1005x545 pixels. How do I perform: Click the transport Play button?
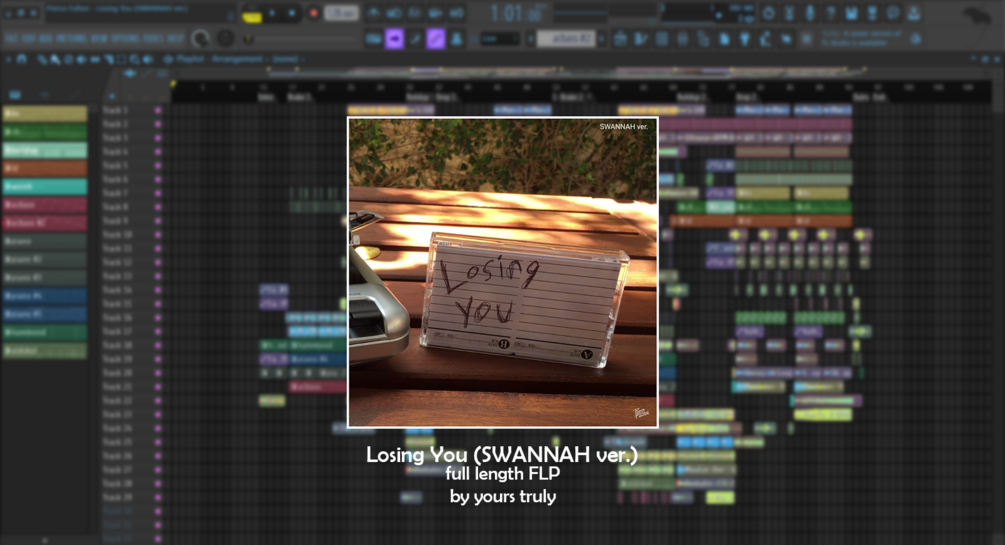(272, 13)
